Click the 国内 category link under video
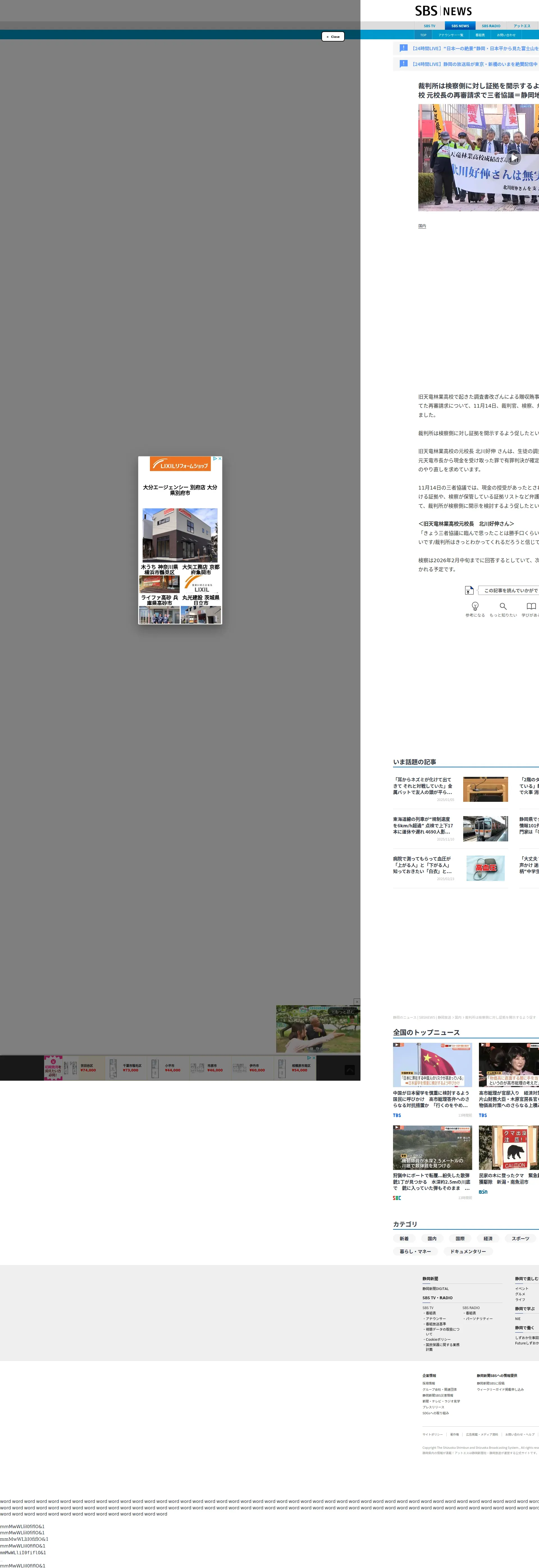Image resolution: width=539 pixels, height=1568 pixels. pyautogui.click(x=422, y=226)
